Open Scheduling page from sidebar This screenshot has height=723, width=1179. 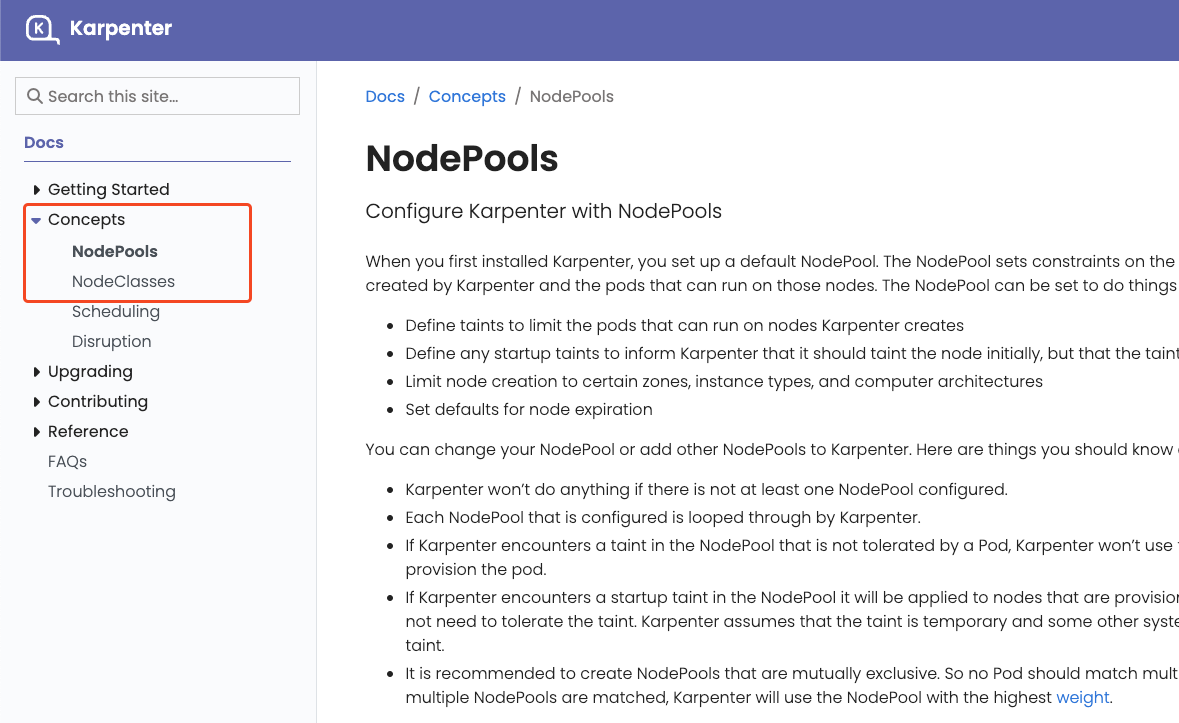[x=116, y=311]
